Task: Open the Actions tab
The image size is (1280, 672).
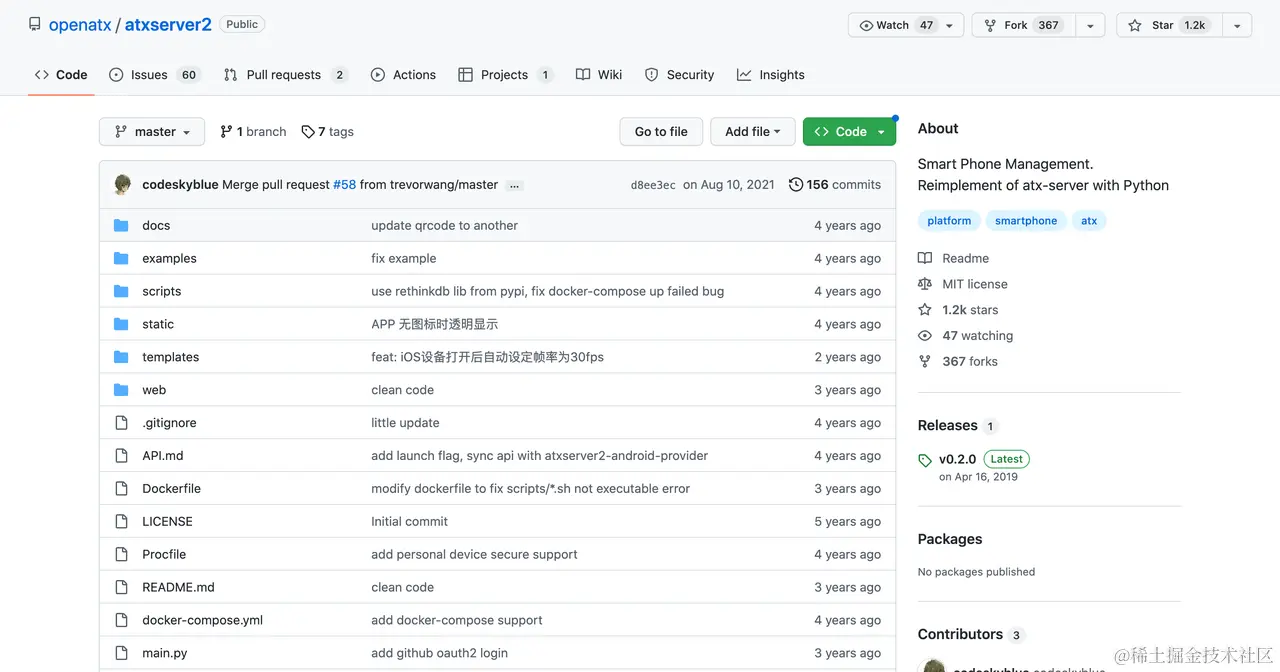Action: click(403, 75)
